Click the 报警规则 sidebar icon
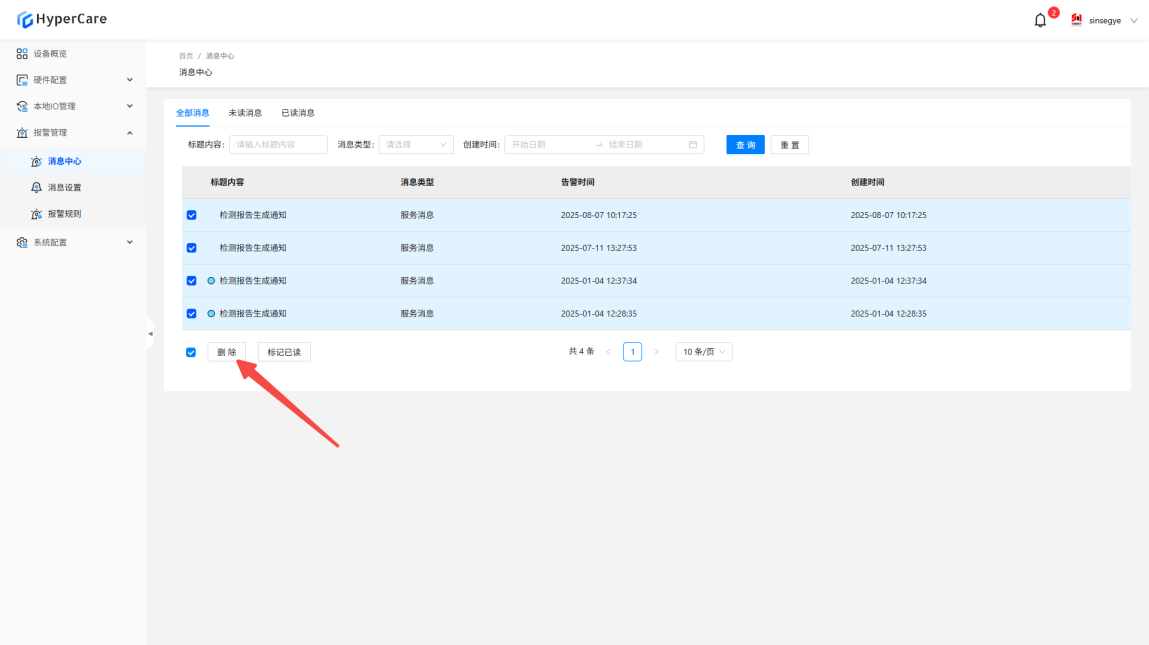Image resolution: width=1149 pixels, height=645 pixels. coord(37,214)
